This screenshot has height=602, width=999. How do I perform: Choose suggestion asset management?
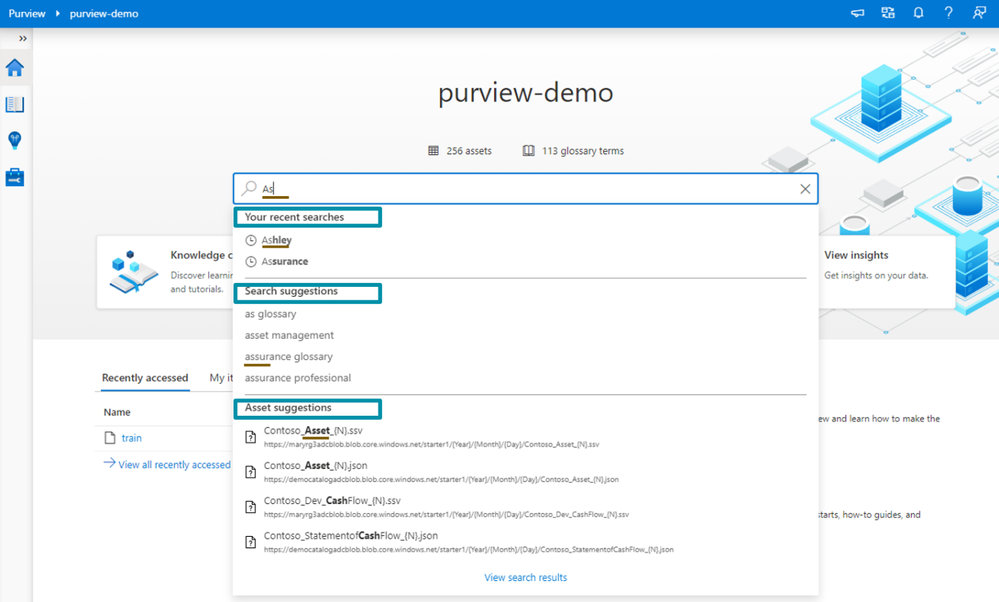(289, 335)
